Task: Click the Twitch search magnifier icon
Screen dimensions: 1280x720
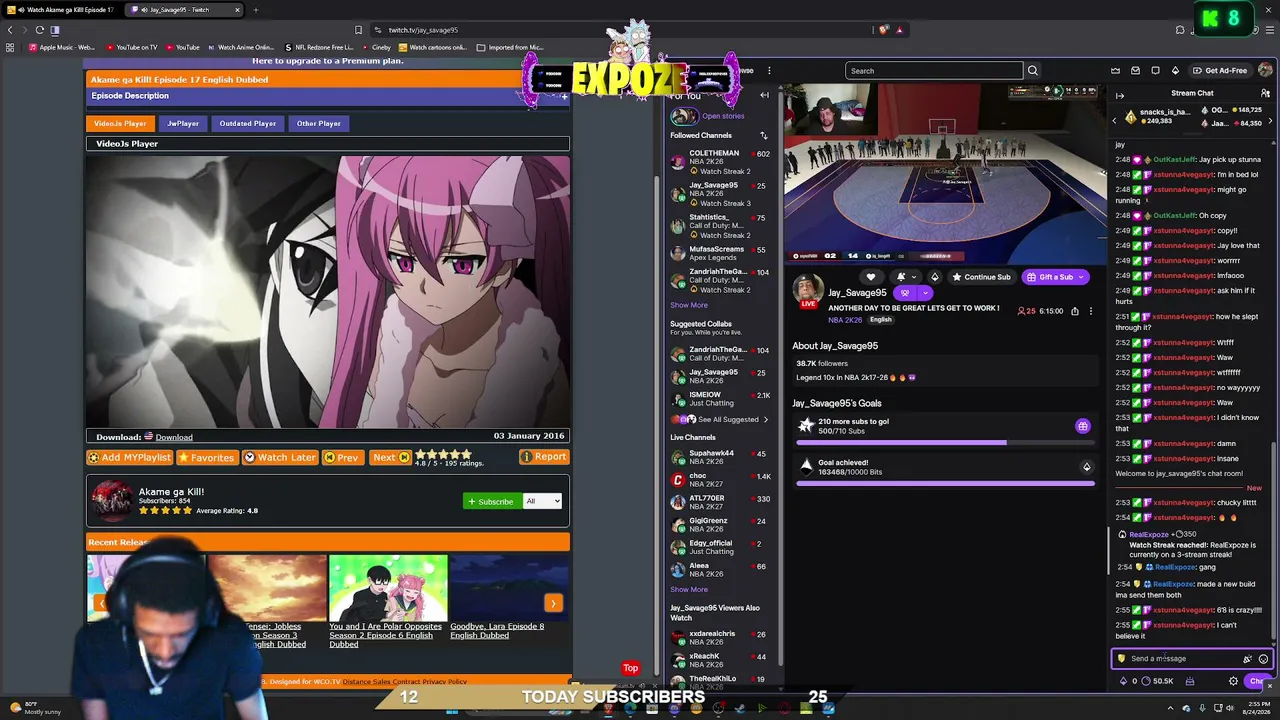Action: (x=1033, y=71)
